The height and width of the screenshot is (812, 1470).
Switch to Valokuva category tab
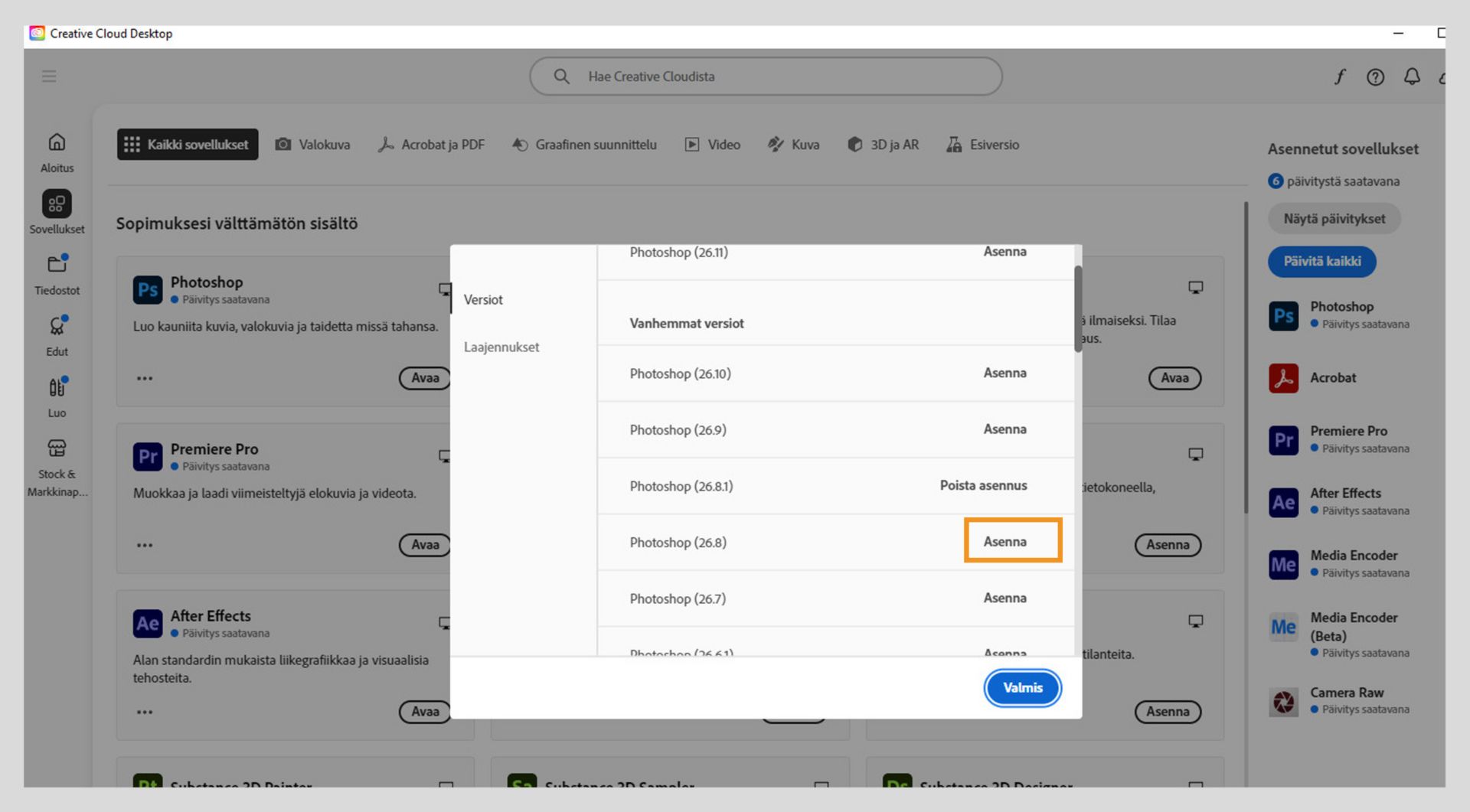[312, 145]
